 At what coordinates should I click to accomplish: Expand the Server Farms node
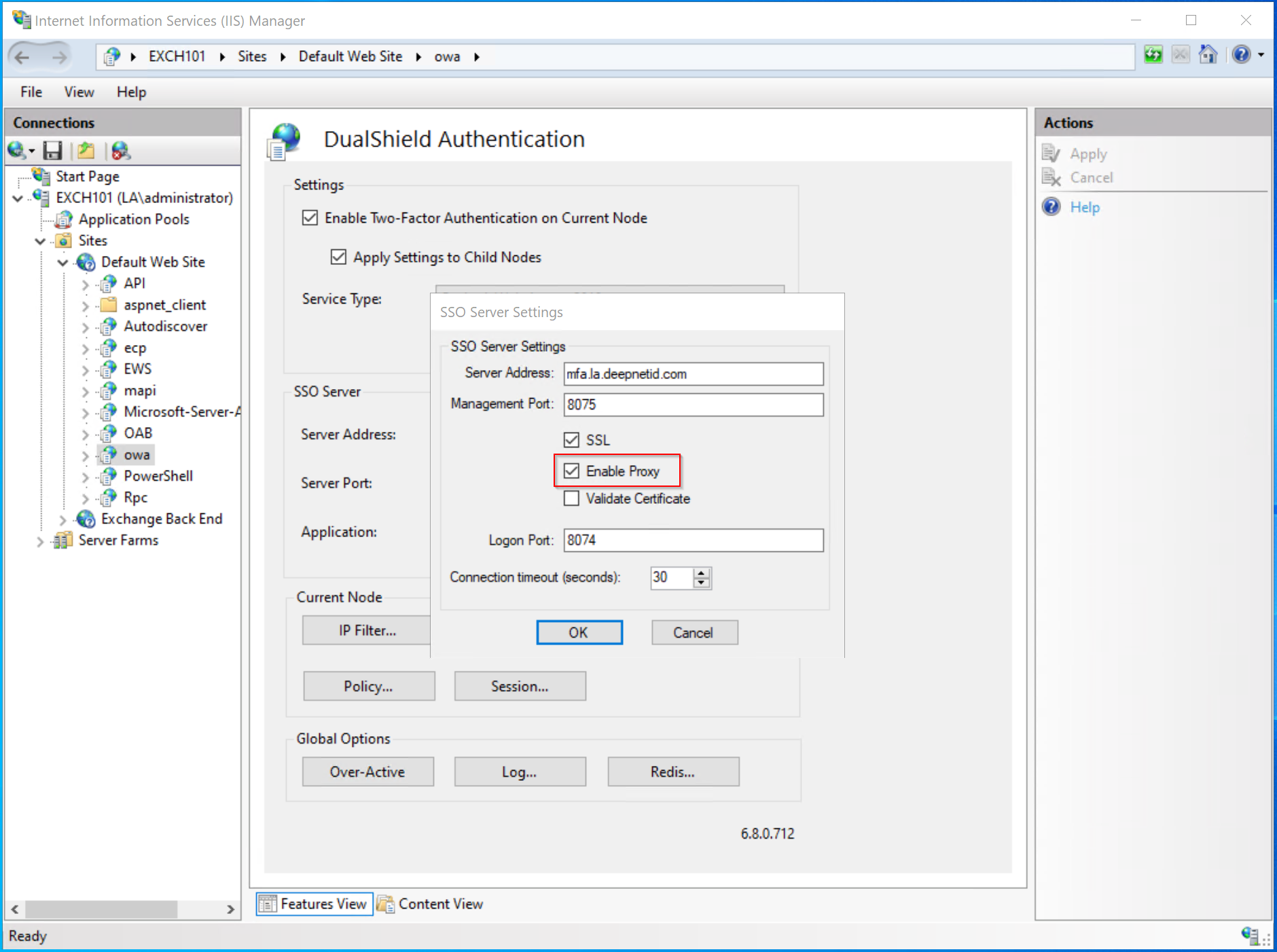coord(40,541)
